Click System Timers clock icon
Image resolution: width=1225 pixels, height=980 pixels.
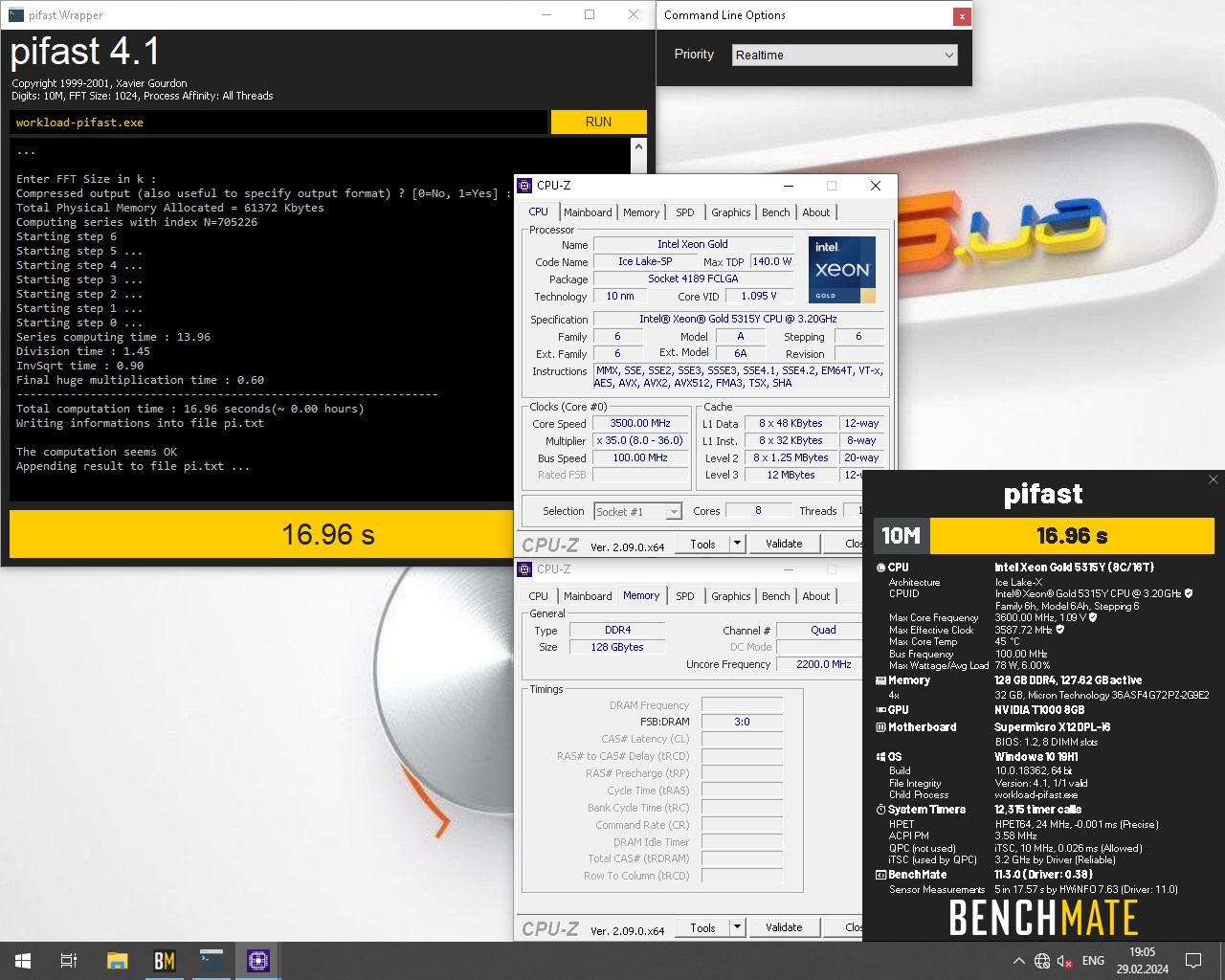pos(880,810)
